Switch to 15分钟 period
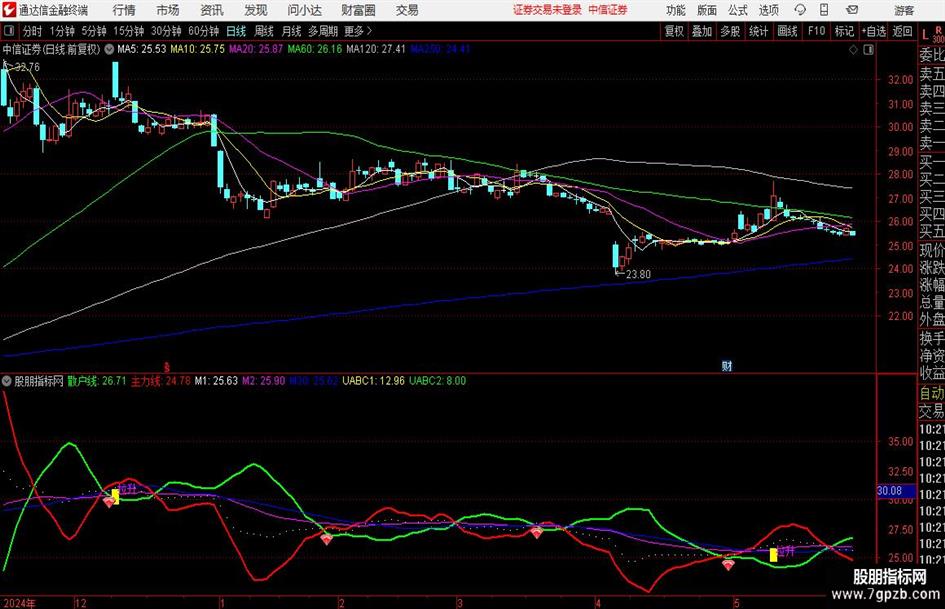 [x=129, y=31]
